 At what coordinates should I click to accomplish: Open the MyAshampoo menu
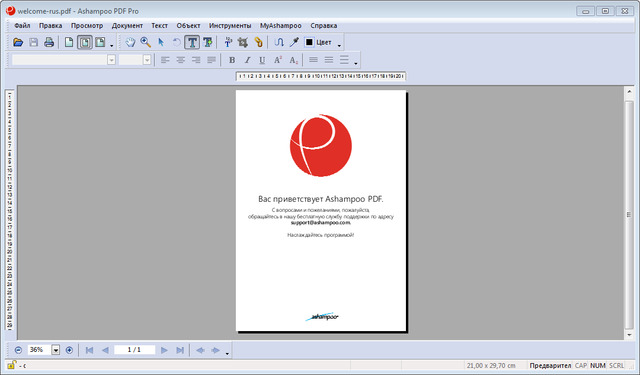point(281,26)
